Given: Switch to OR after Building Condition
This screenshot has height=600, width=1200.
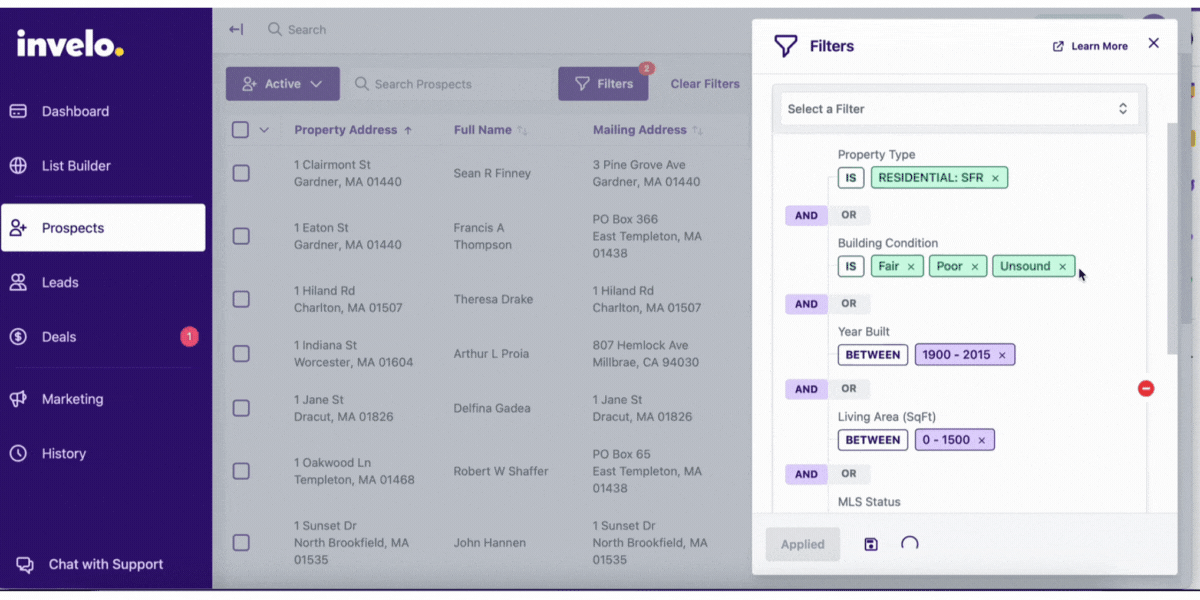Looking at the screenshot, I should tap(849, 304).
